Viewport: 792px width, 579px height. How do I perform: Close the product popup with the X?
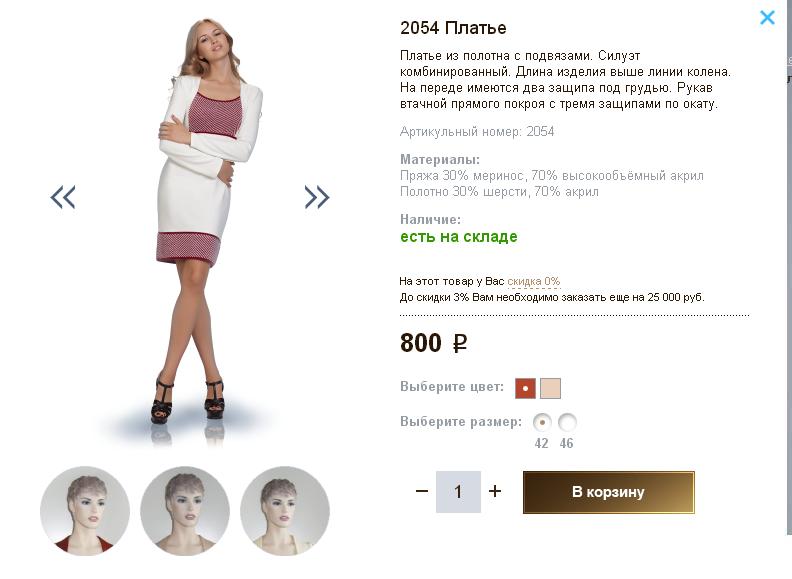(x=767, y=17)
